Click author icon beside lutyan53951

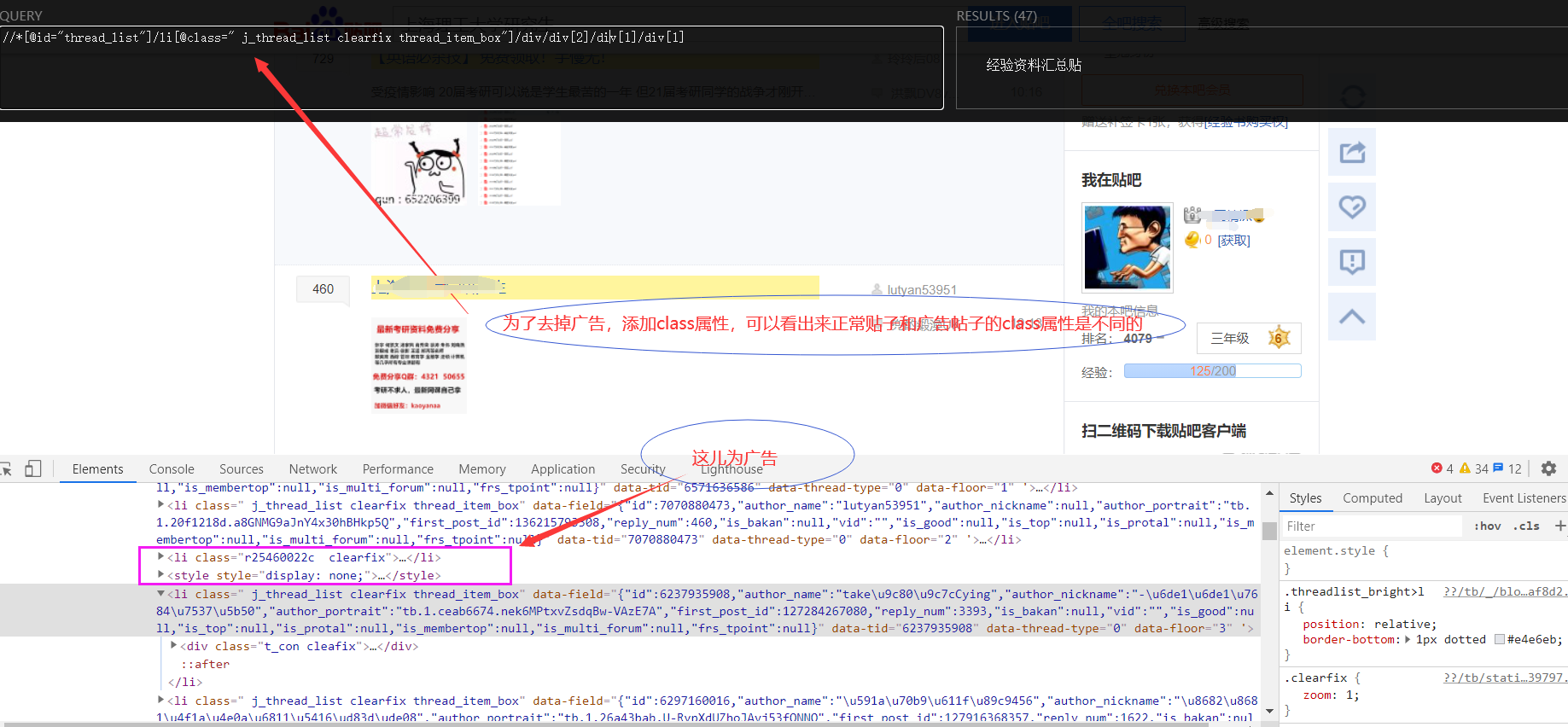tap(877, 290)
